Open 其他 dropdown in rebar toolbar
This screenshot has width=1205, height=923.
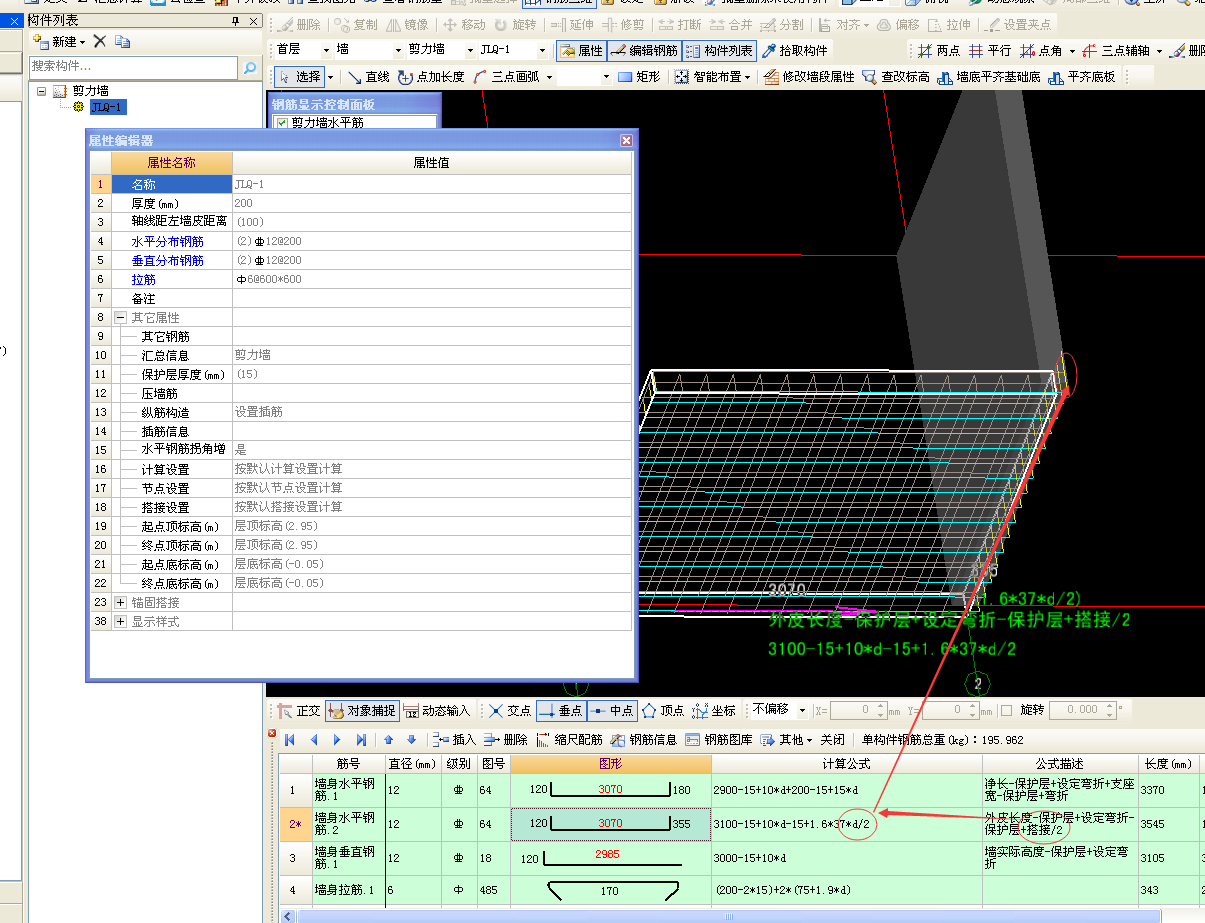pos(787,740)
